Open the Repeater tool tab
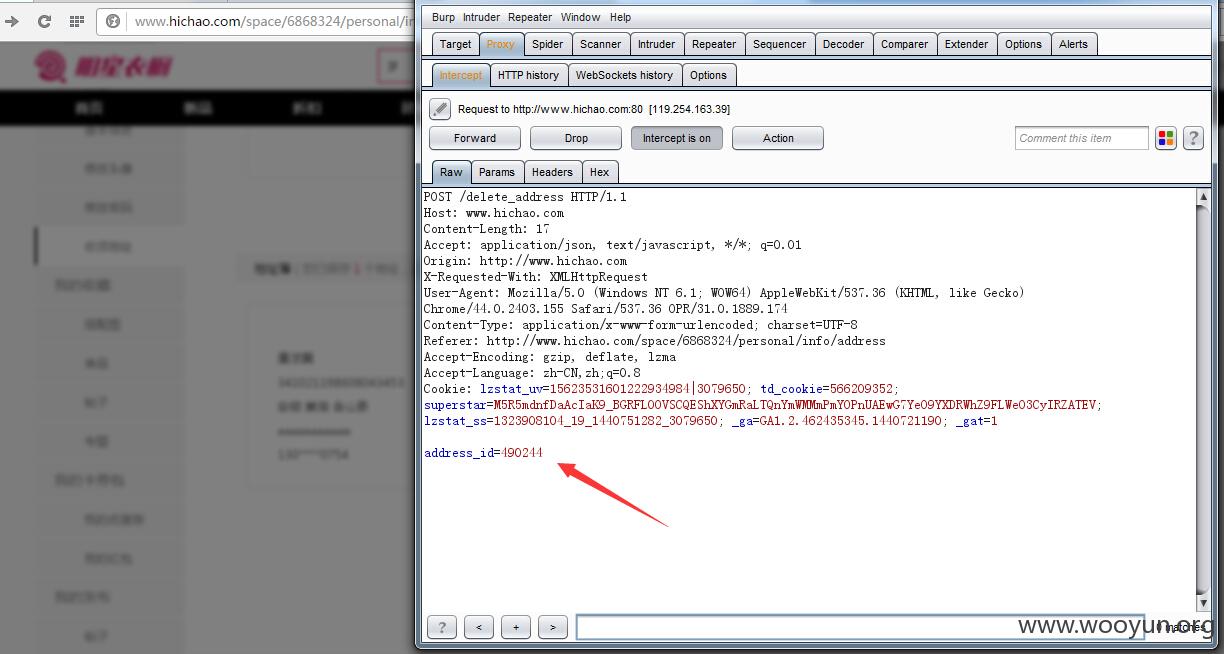 (x=714, y=44)
